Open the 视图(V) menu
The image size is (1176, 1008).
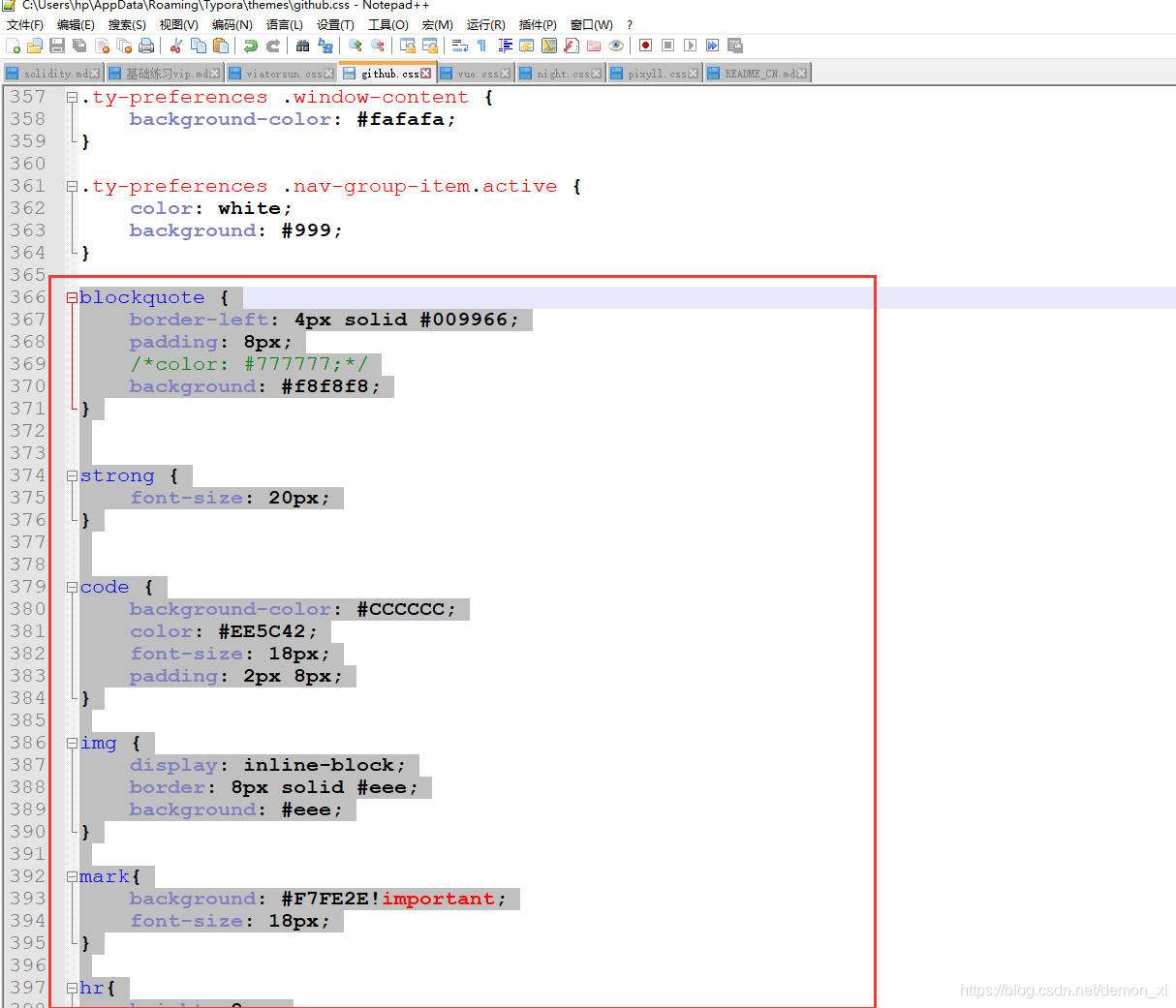pos(179,24)
